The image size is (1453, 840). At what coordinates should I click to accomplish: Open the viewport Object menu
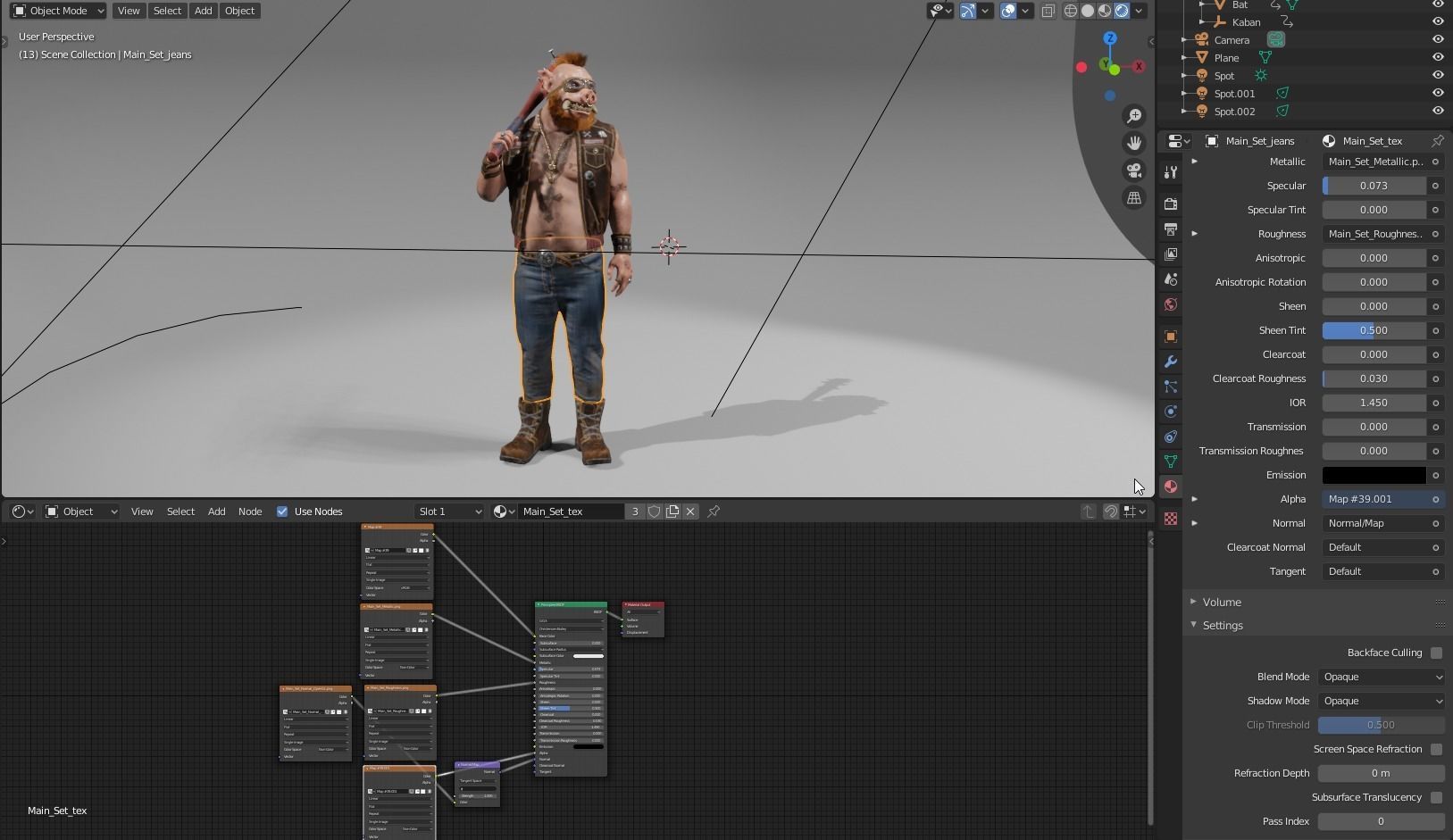(x=239, y=11)
